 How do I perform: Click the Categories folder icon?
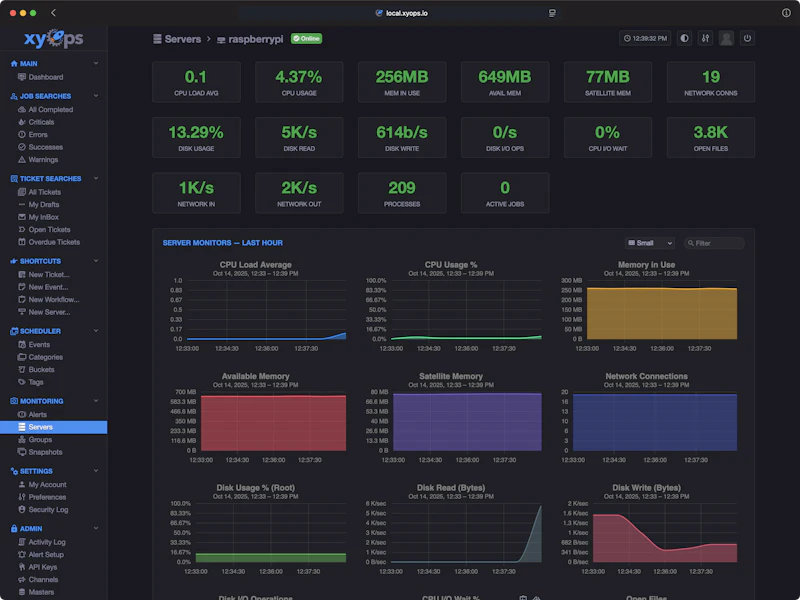tap(21, 357)
